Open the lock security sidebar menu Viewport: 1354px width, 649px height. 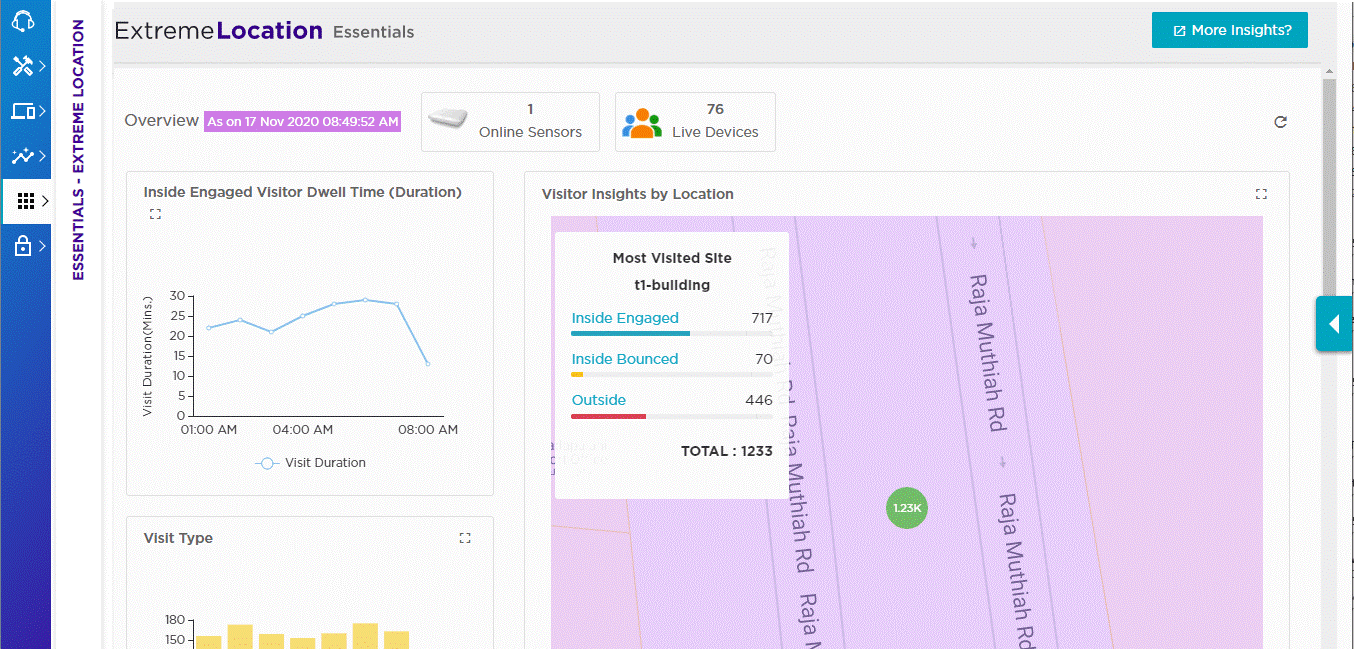tap(22, 246)
